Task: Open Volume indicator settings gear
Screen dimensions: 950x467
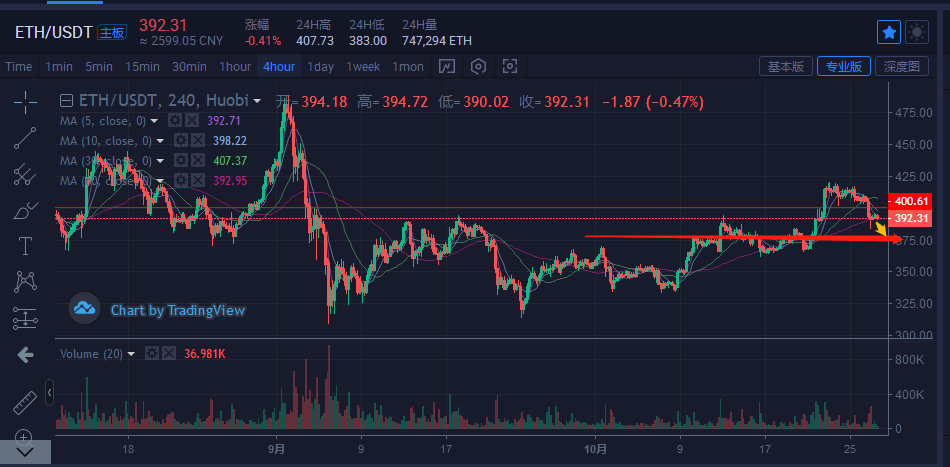Action: coord(153,353)
